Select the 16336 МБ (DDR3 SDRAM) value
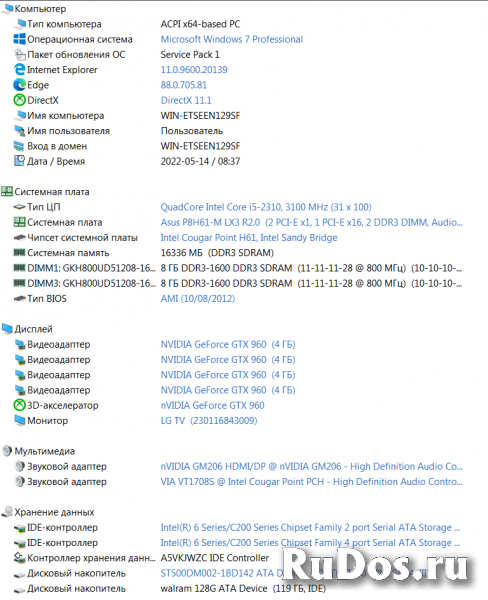This screenshot has width=488, height=600. click(217, 253)
